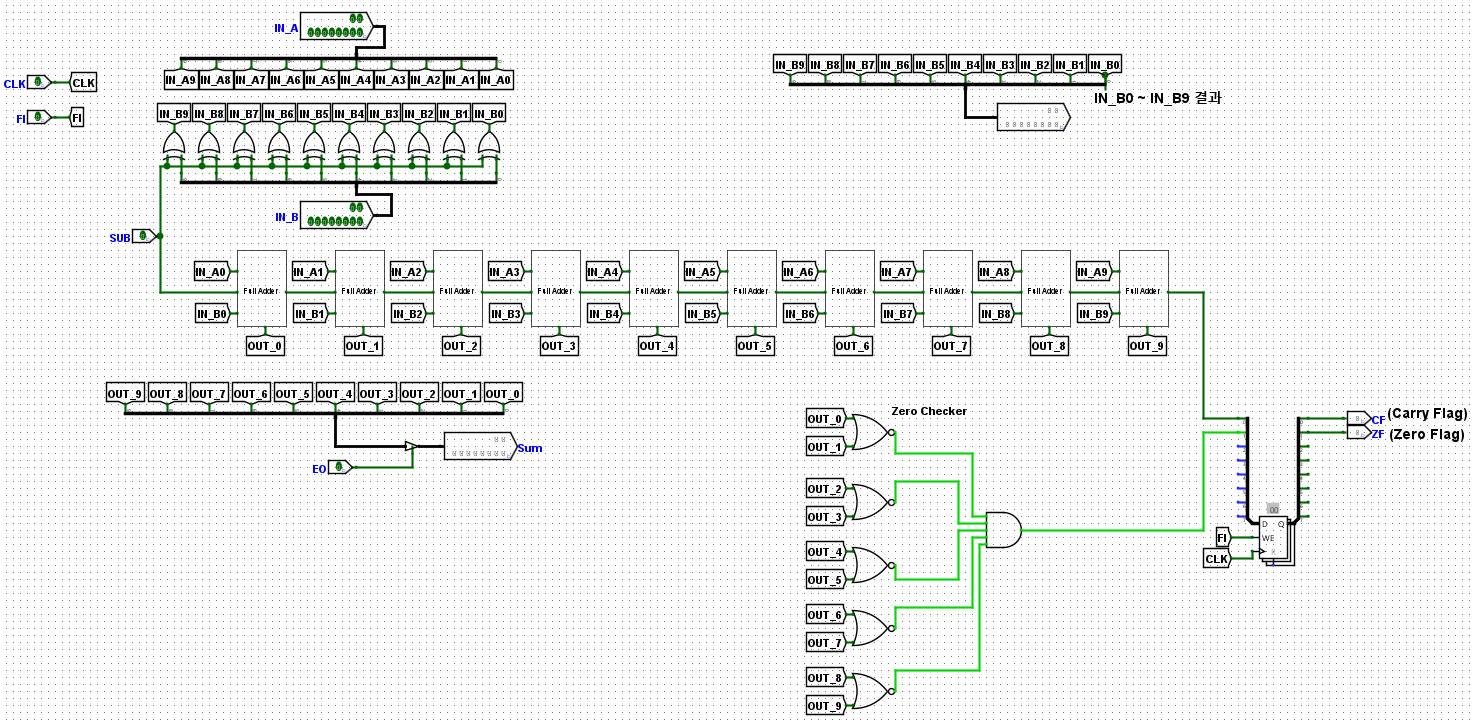Select the Full Adder above OUT_8
This screenshot has width=1475, height=724.
[x=1045, y=289]
